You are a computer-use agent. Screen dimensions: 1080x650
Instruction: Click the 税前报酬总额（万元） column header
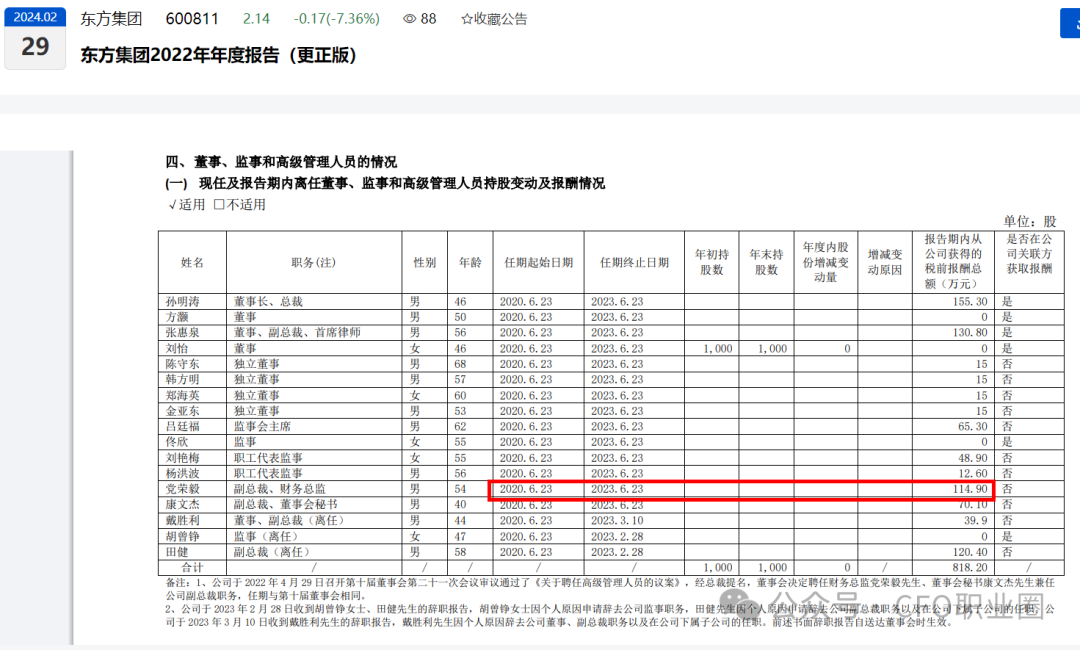[x=953, y=262]
